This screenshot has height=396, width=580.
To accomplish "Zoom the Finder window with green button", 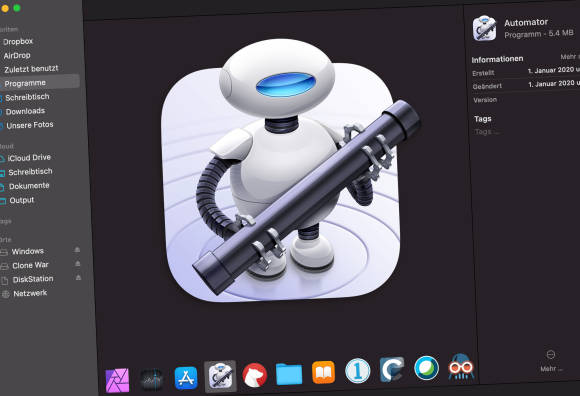I will [17, 8].
